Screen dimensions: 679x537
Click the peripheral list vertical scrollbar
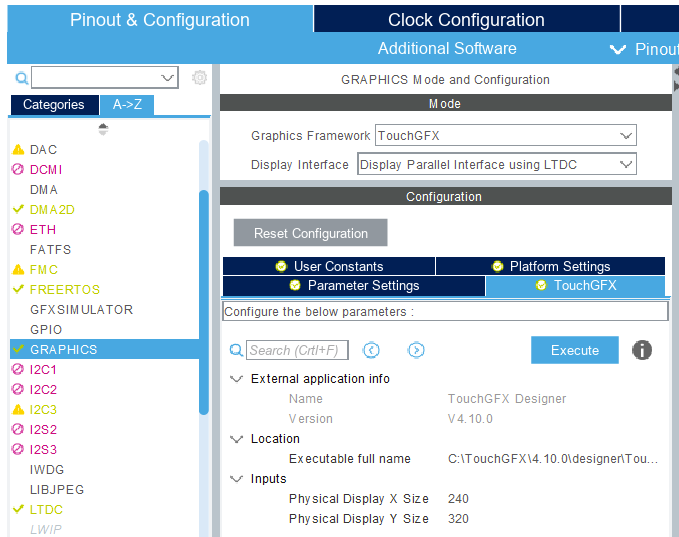point(204,302)
